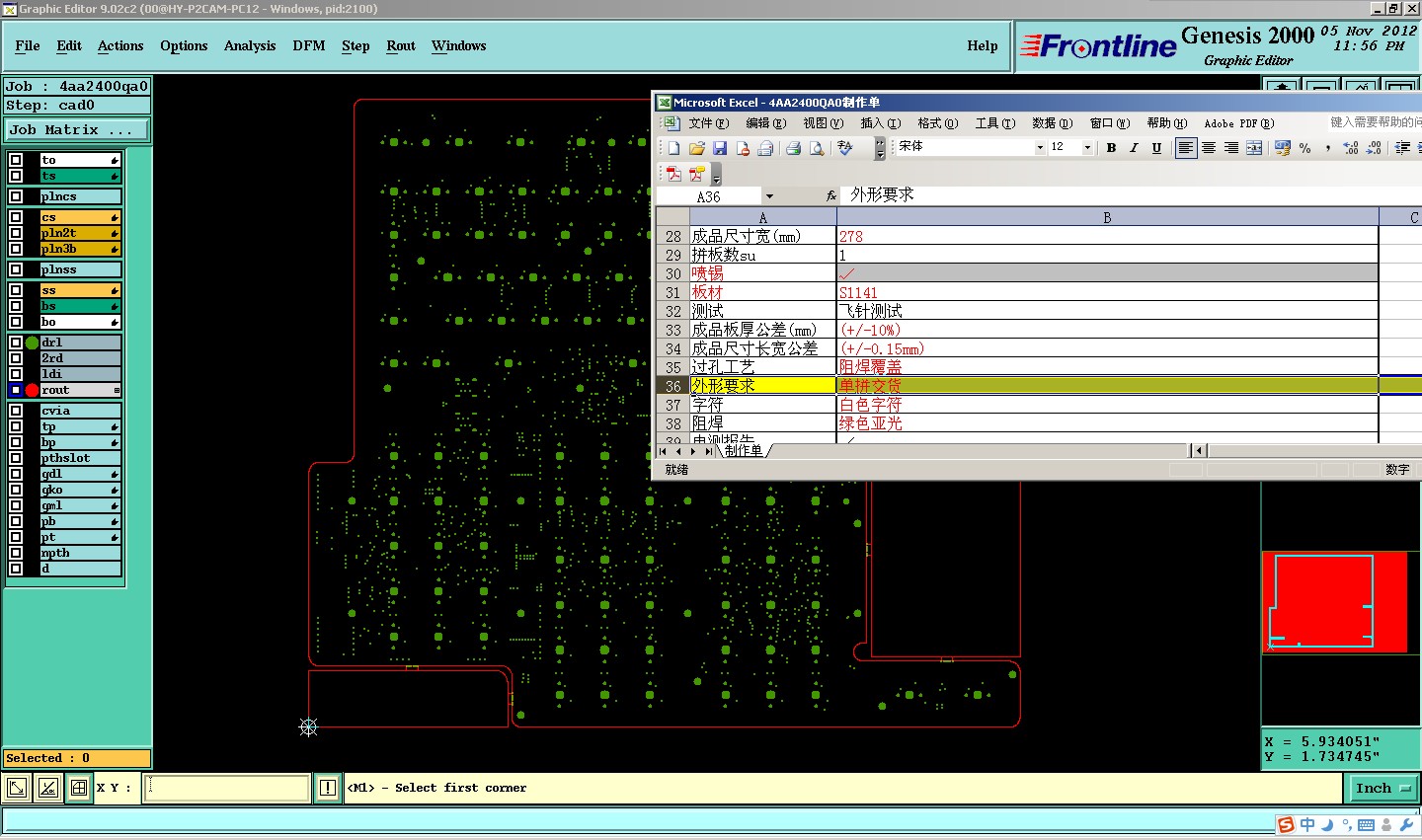1422x840 pixels.
Task: Click the Job Matrix button
Action: (x=77, y=129)
